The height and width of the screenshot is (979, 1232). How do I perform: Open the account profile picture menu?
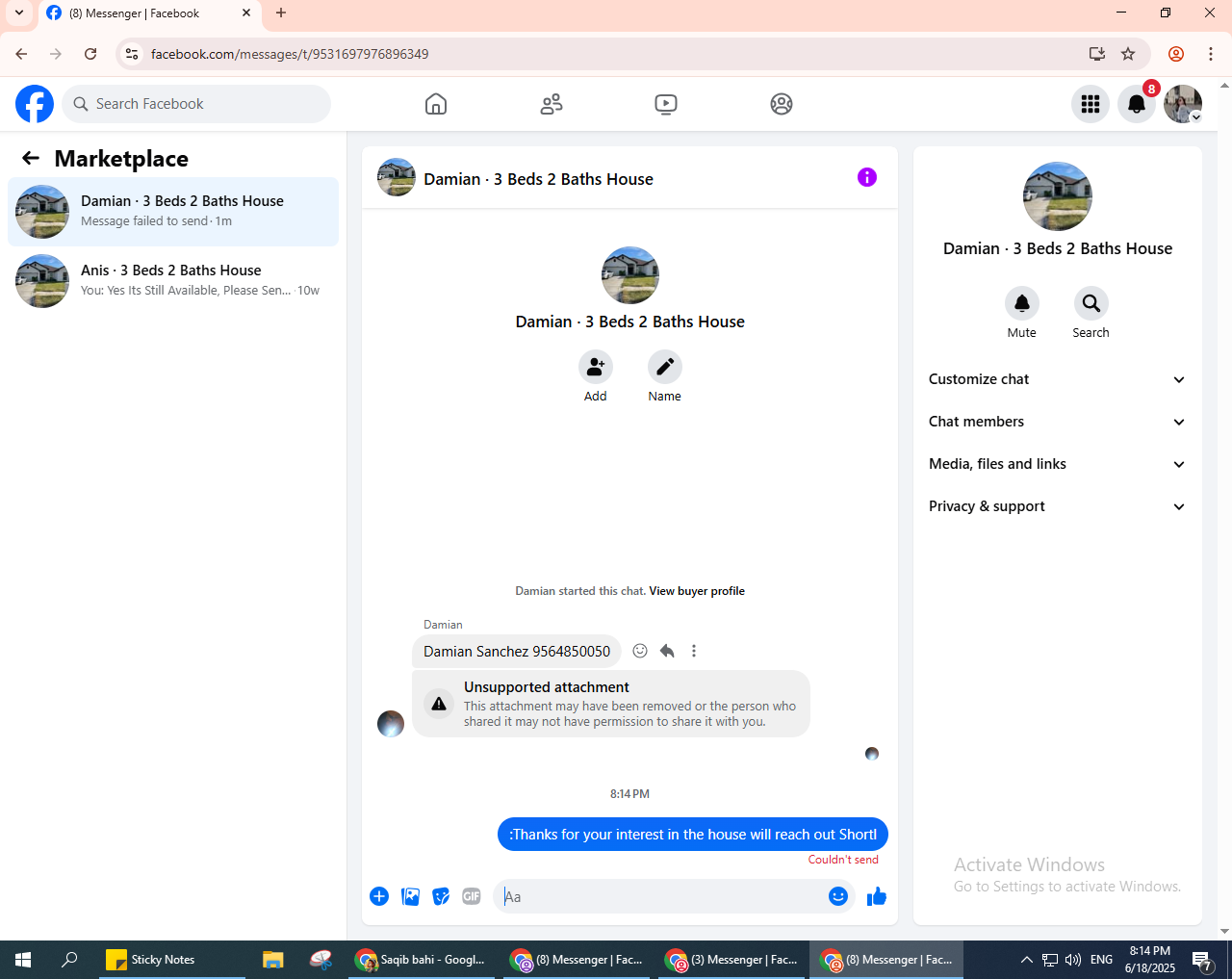(x=1183, y=104)
